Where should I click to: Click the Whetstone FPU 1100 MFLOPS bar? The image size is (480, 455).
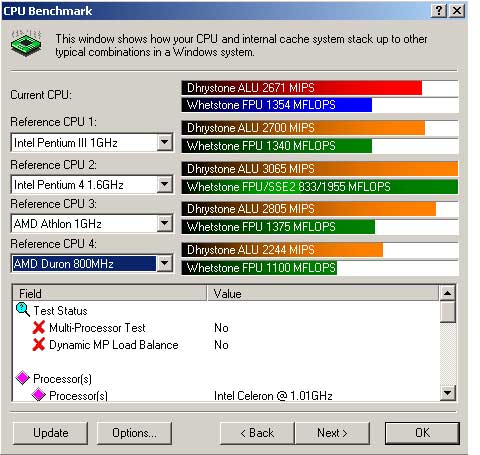(x=259, y=268)
